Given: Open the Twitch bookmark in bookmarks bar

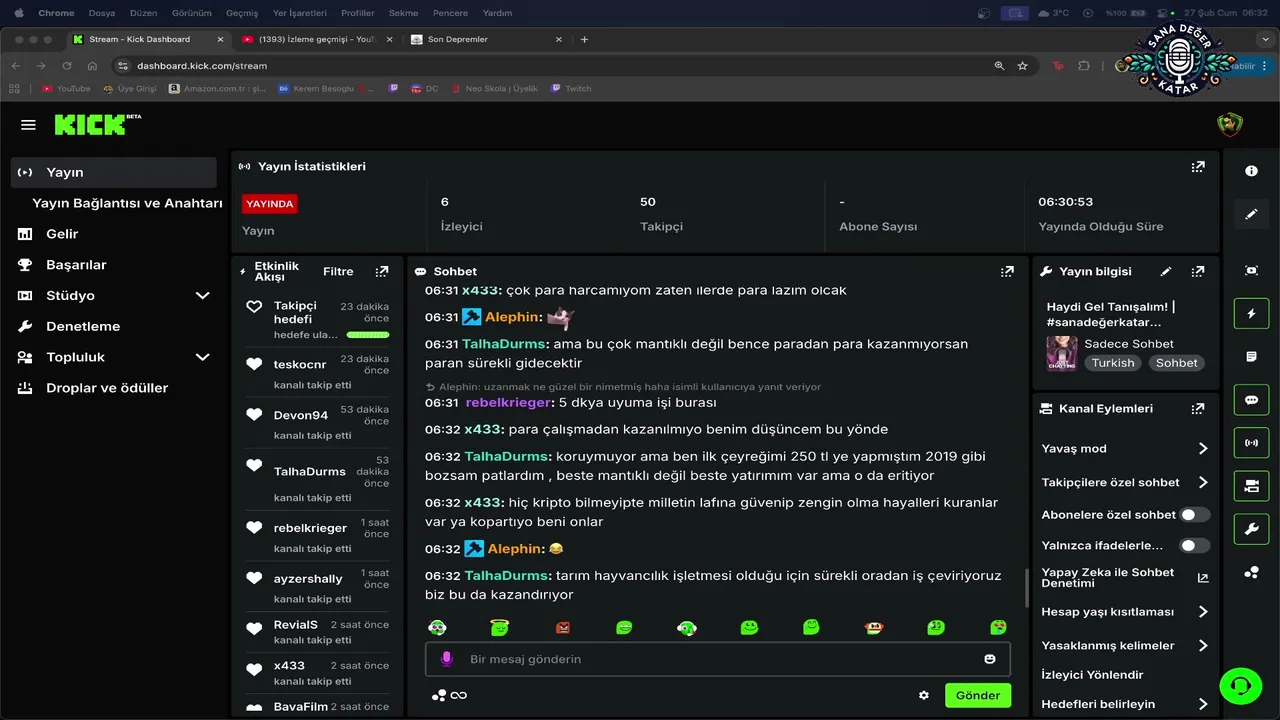Looking at the screenshot, I should click(x=570, y=88).
